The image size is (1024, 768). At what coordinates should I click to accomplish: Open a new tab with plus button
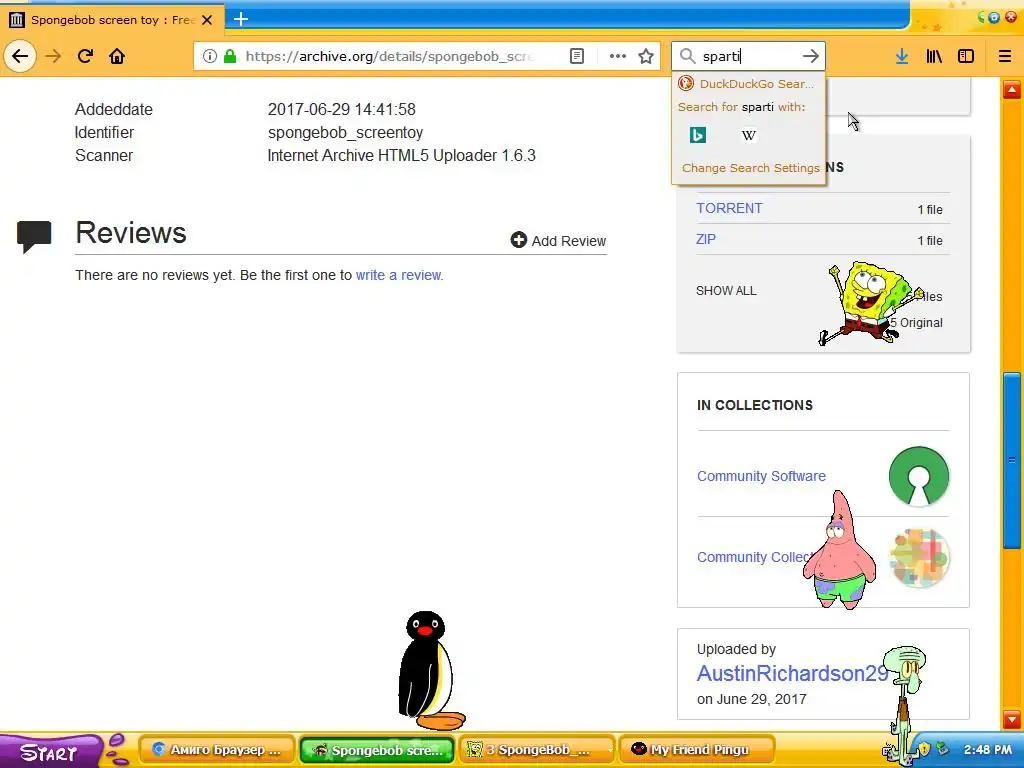[241, 20]
